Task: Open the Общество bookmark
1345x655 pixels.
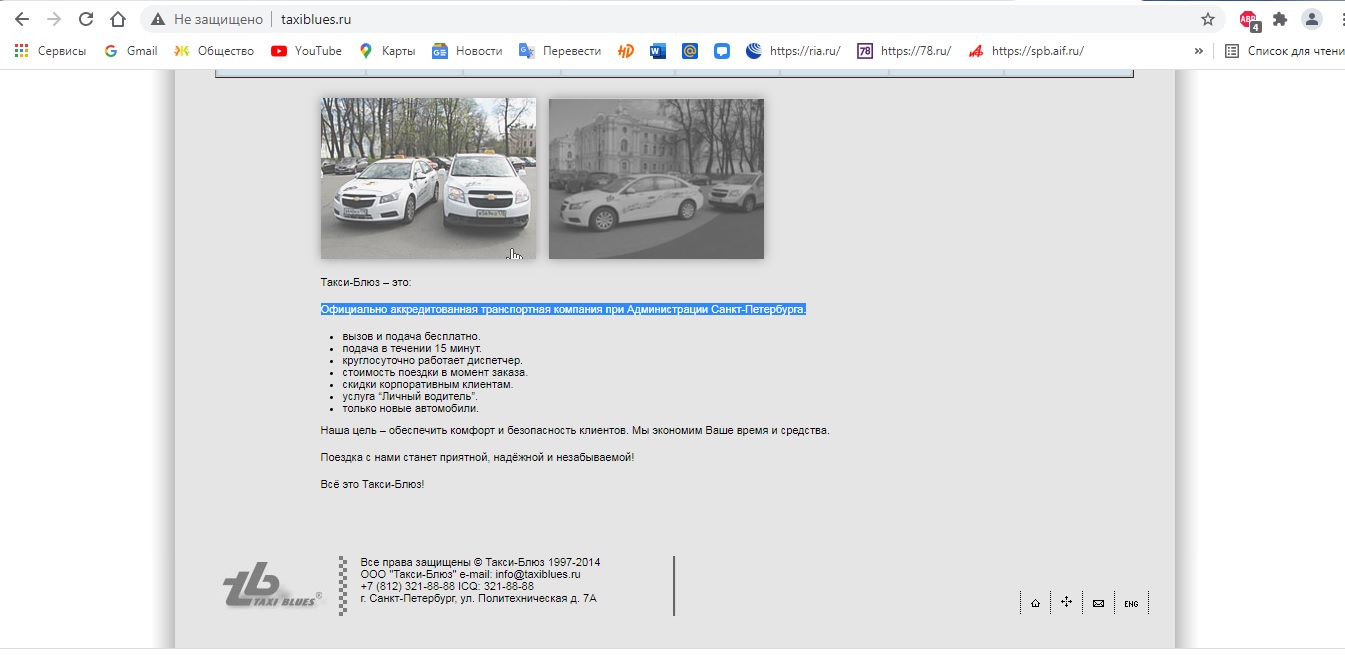Action: point(214,51)
